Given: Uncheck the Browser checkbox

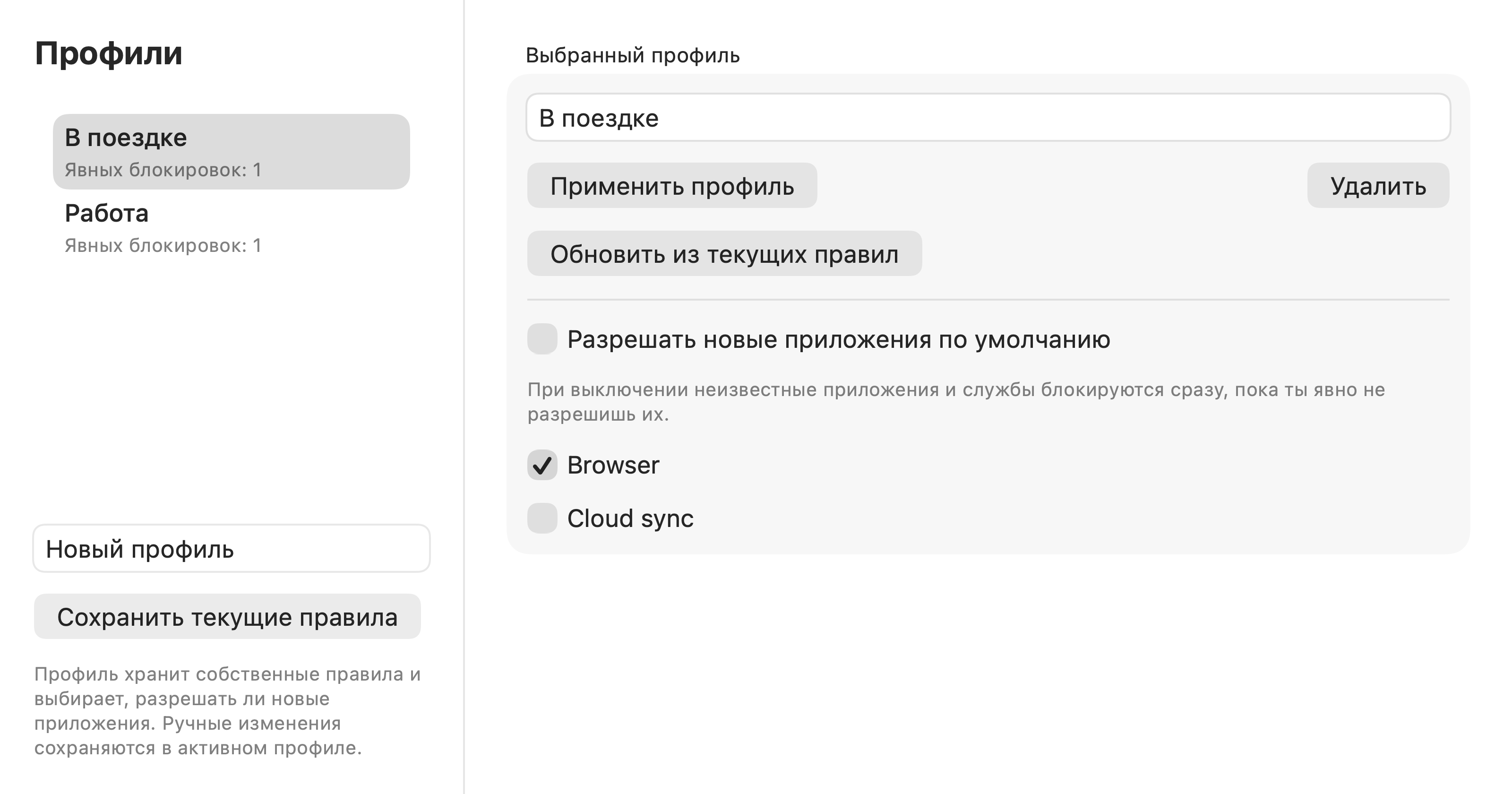Looking at the screenshot, I should (542, 465).
